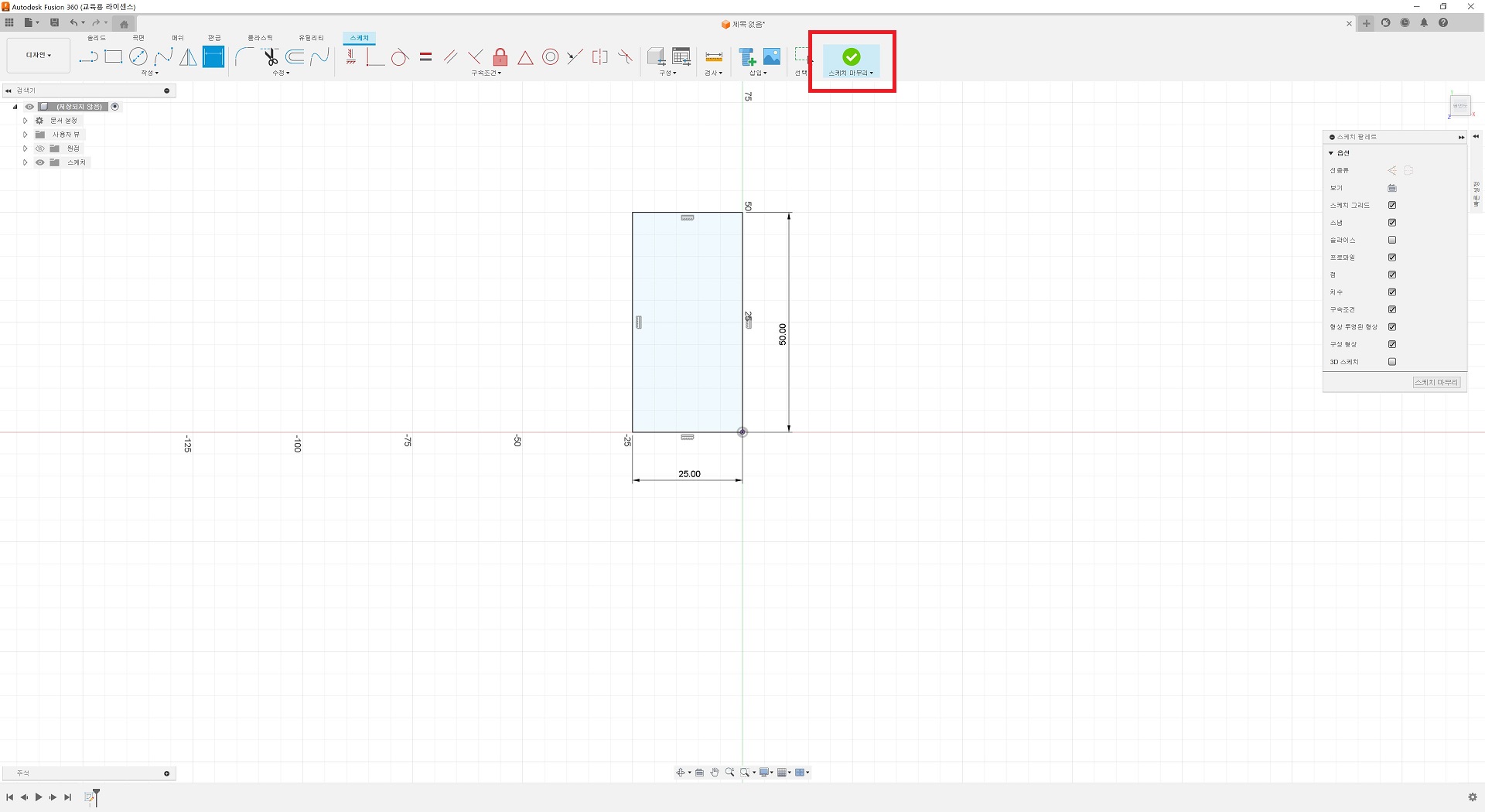Screen dimensions: 1485x812
Task: Click the Change Parameters table icon
Action: (x=681, y=56)
